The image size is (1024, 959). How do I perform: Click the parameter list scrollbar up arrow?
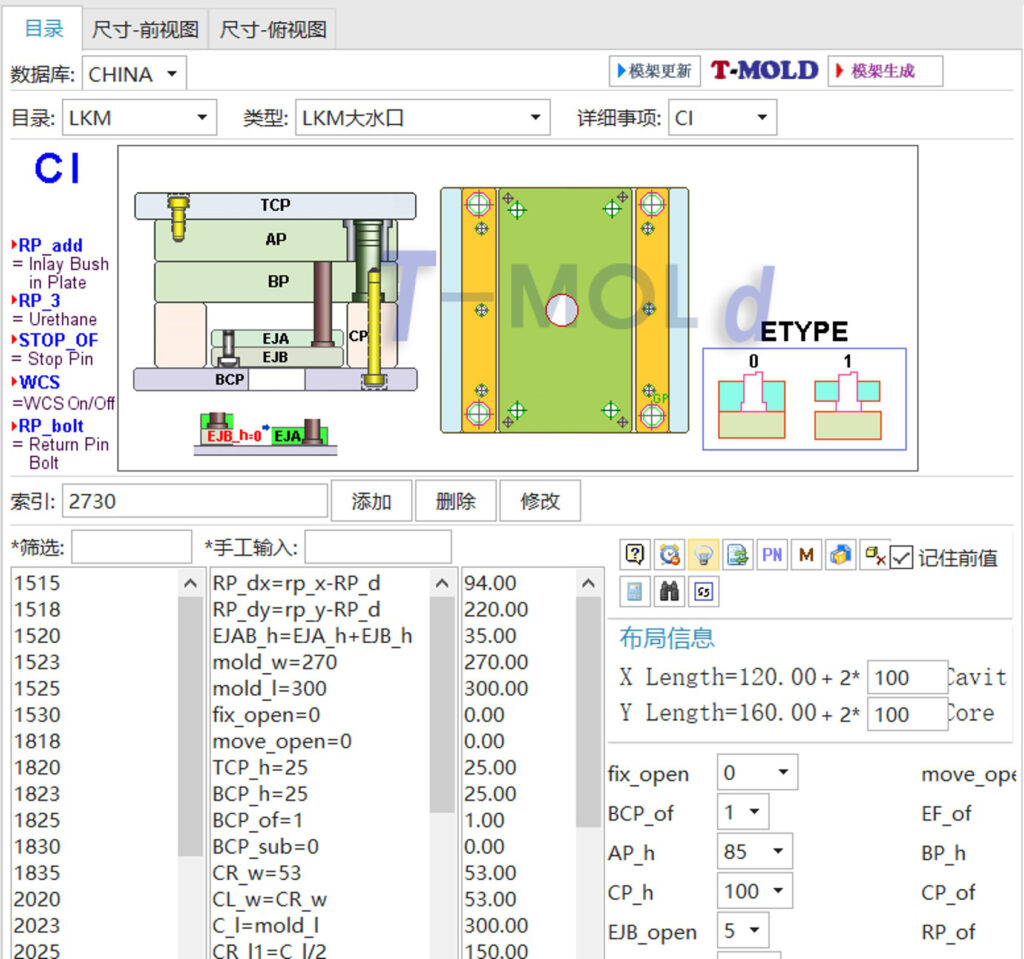442,583
